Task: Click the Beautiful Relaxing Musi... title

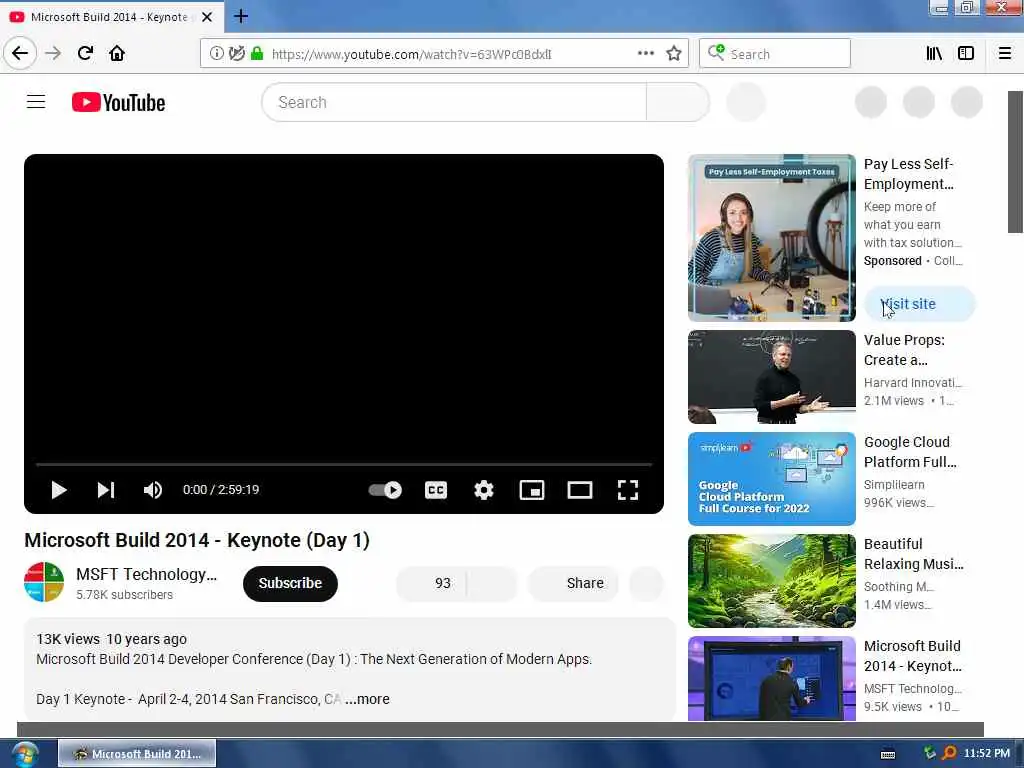Action: 913,554
